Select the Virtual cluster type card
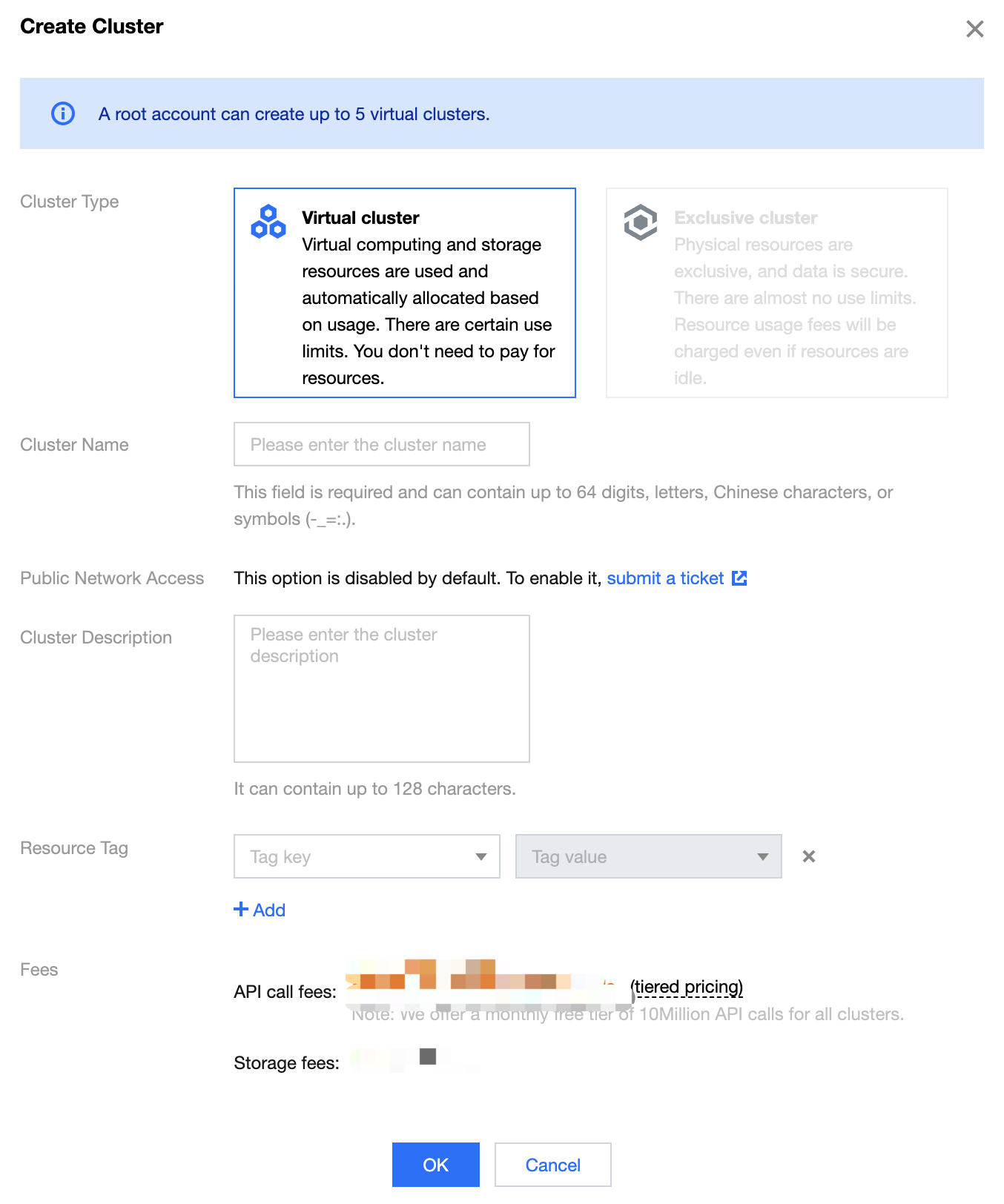This screenshot has width=1004, height=1204. coord(405,293)
